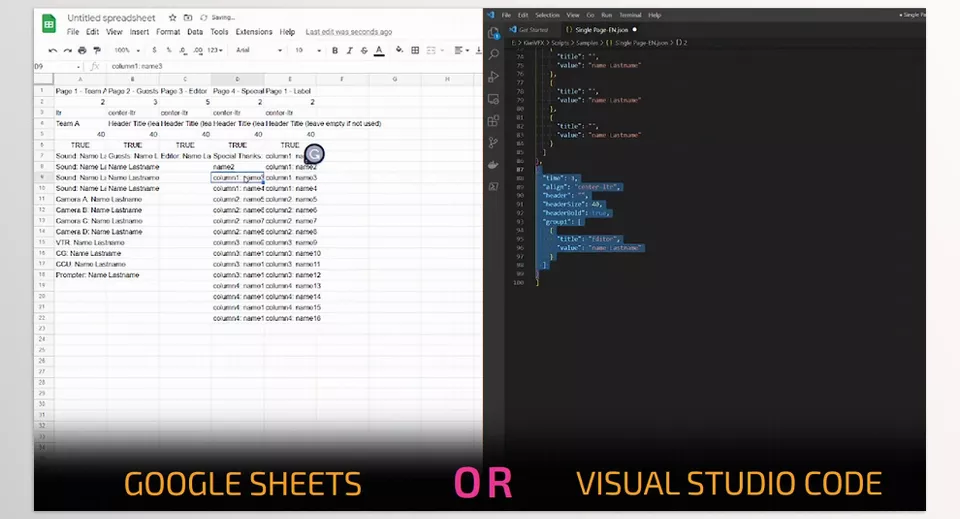Open zoom 100% dropdown

click(127, 50)
